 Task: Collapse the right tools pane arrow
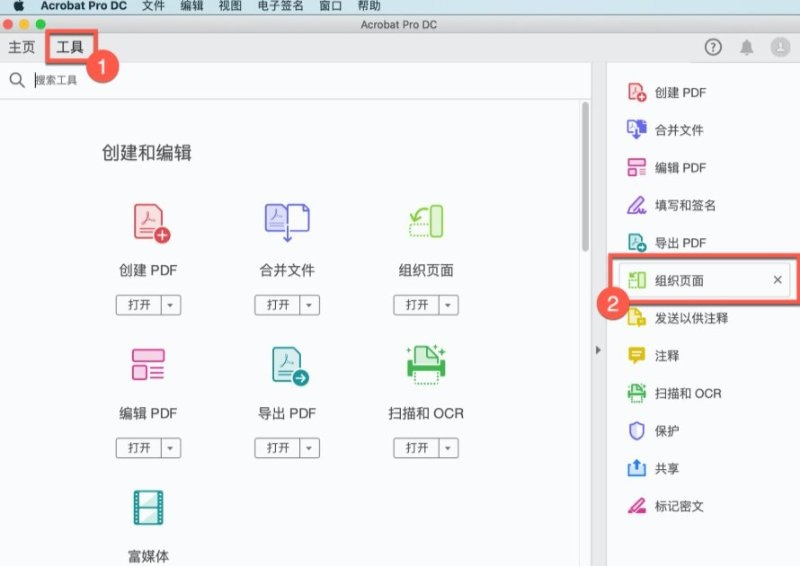coord(598,350)
